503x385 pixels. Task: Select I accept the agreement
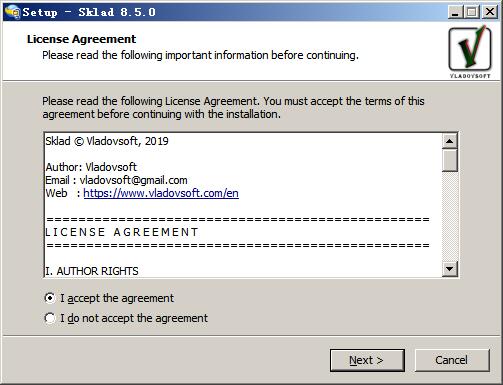click(109, 298)
